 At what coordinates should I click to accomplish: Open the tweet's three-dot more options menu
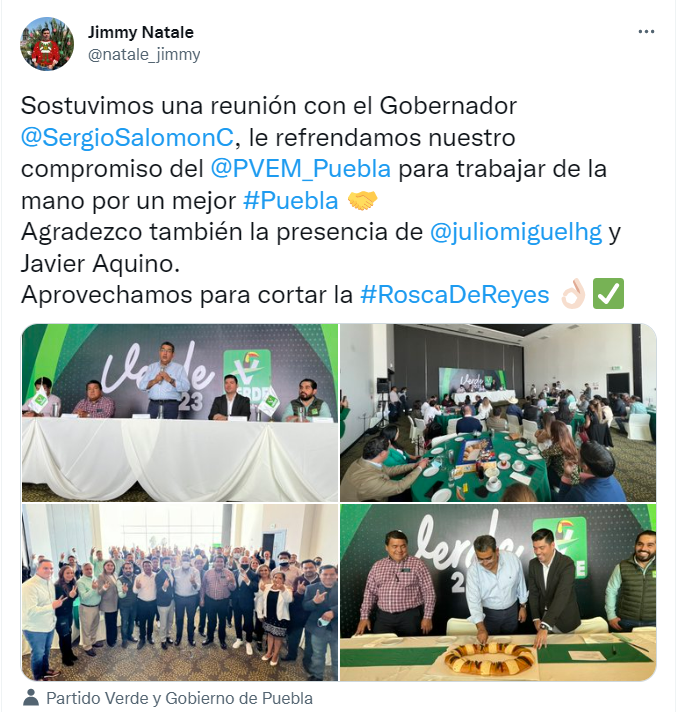(646, 32)
